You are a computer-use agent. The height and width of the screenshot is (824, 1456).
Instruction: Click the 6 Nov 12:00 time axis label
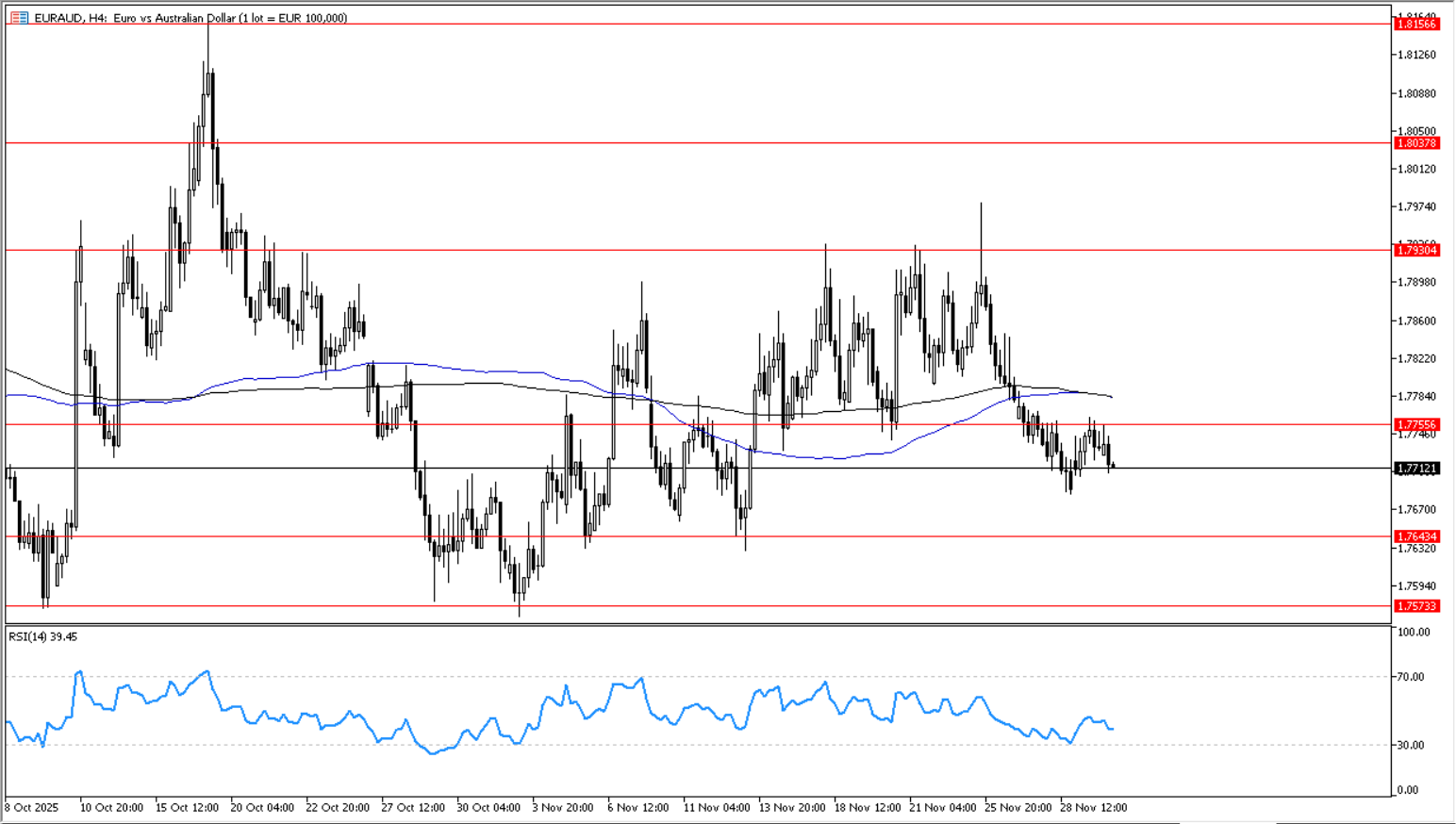[x=638, y=808]
